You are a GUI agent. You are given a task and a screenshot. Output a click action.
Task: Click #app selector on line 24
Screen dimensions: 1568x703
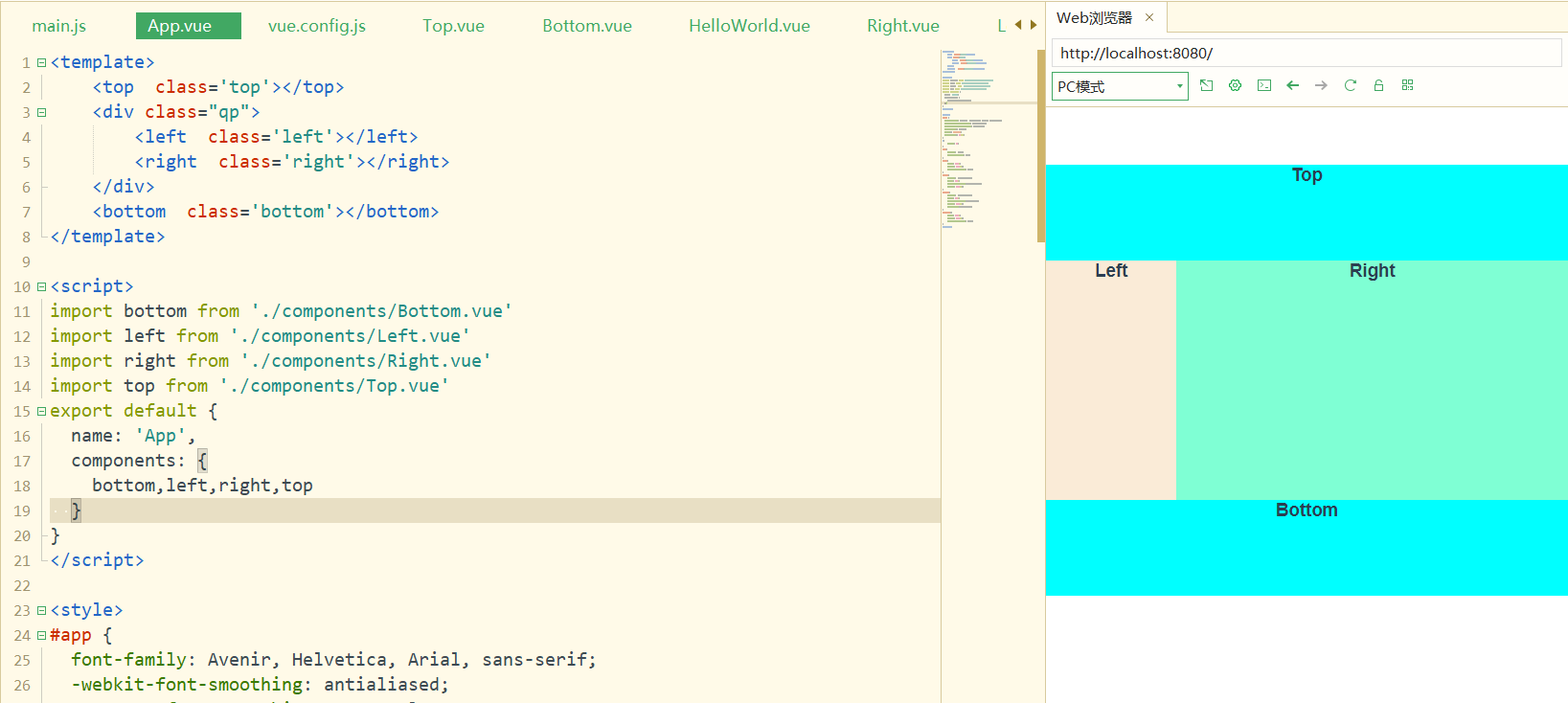pos(71,635)
